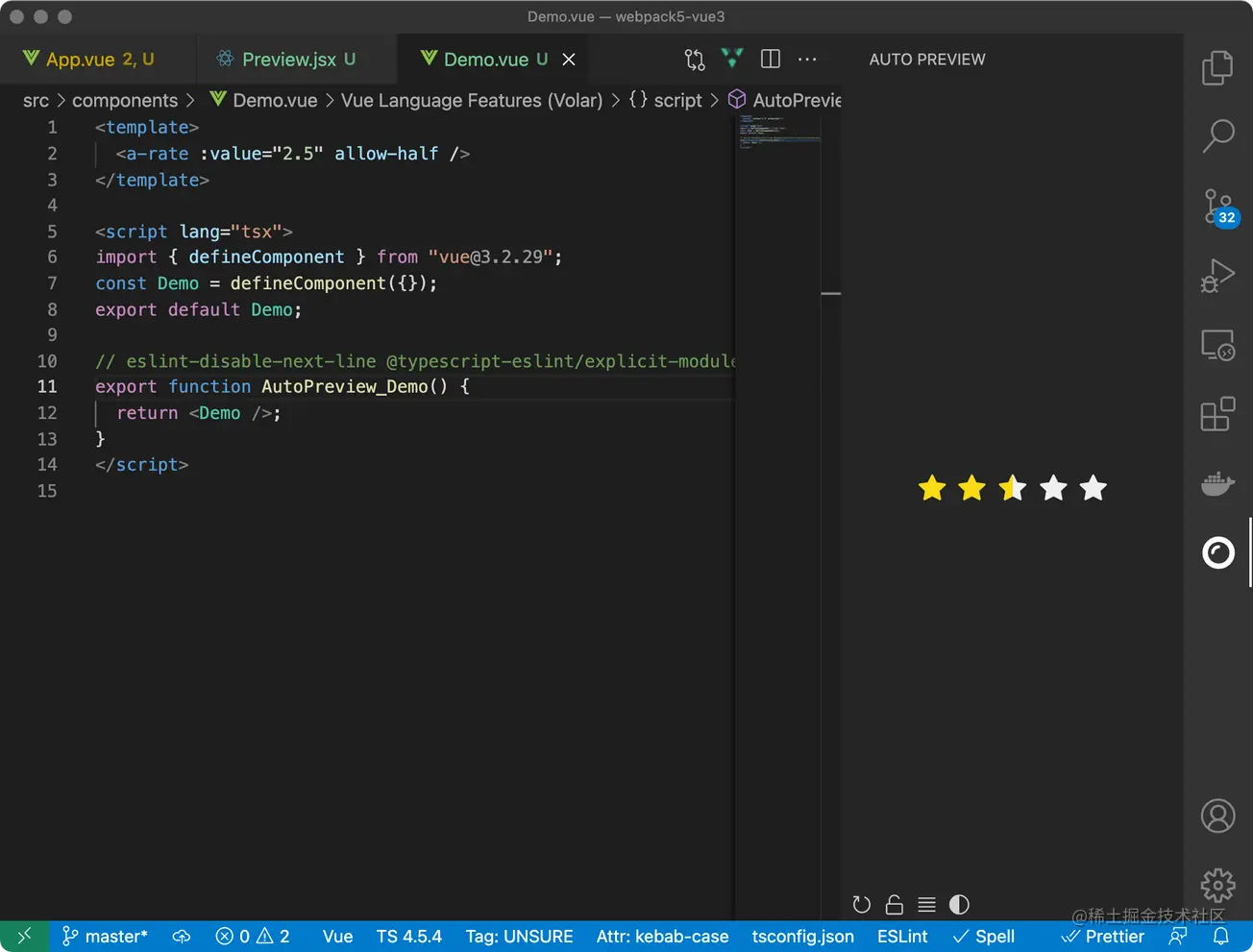Open the Extensions icon
Screen dimensions: 1253x952
point(1217,414)
